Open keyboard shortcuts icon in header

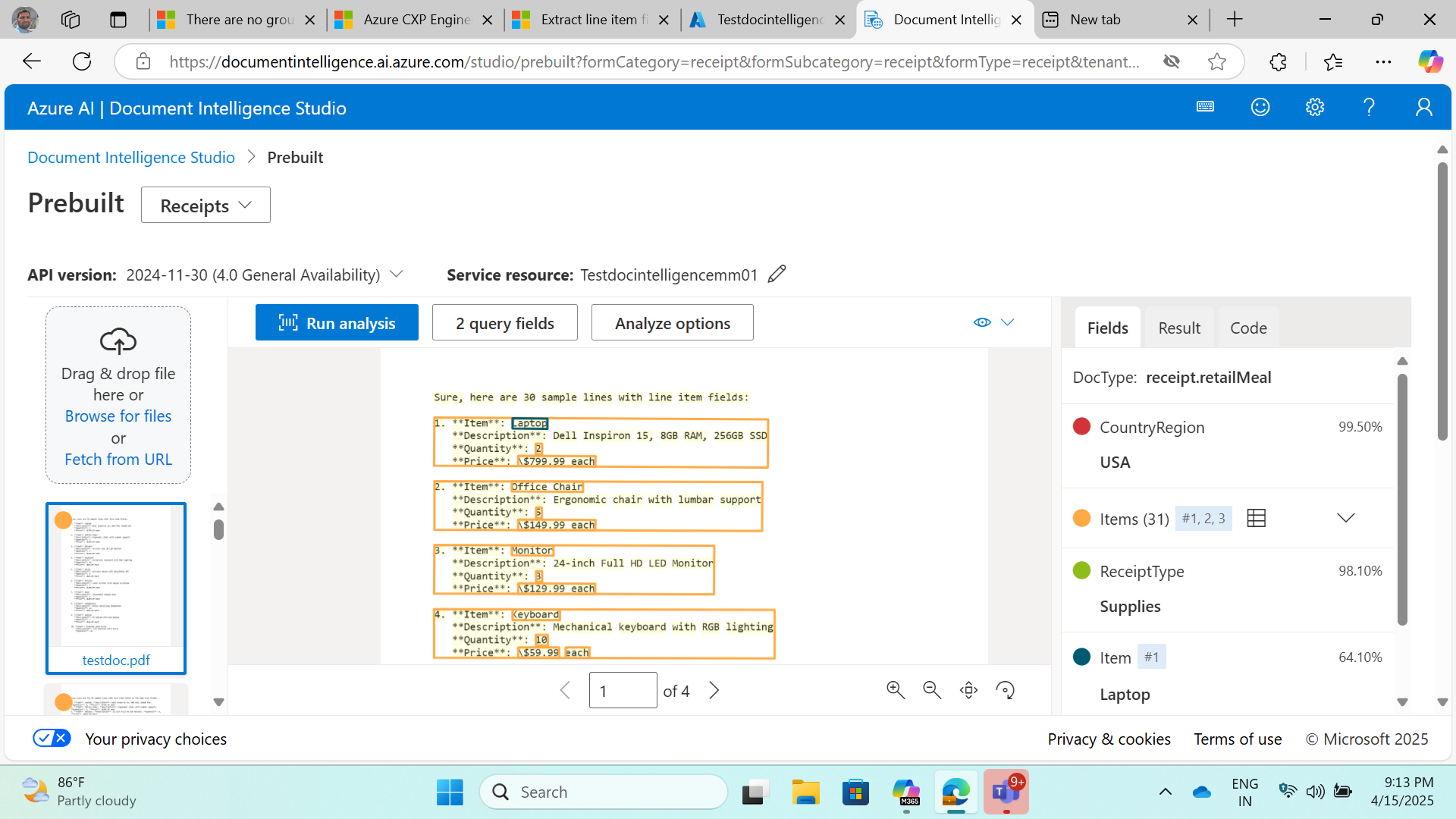(x=1205, y=107)
